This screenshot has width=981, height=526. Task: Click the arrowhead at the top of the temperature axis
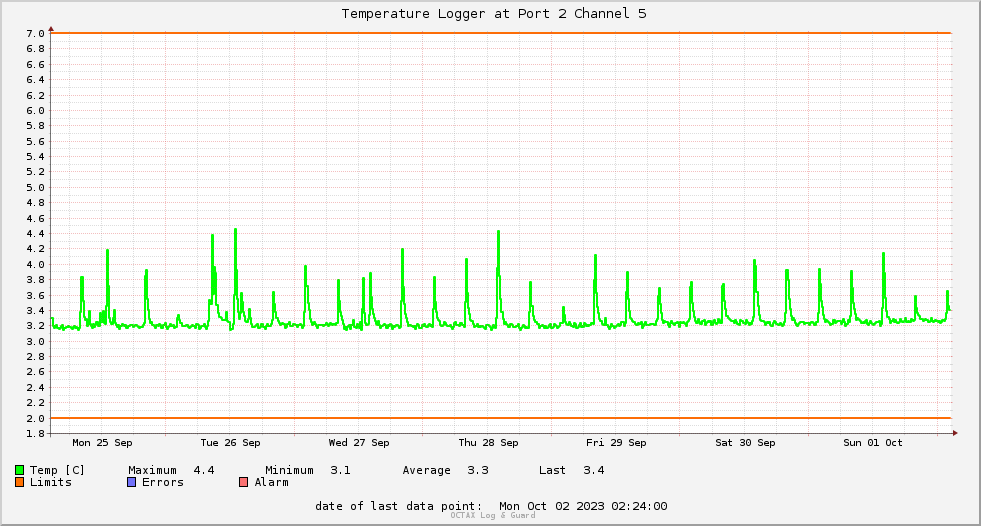[51, 29]
